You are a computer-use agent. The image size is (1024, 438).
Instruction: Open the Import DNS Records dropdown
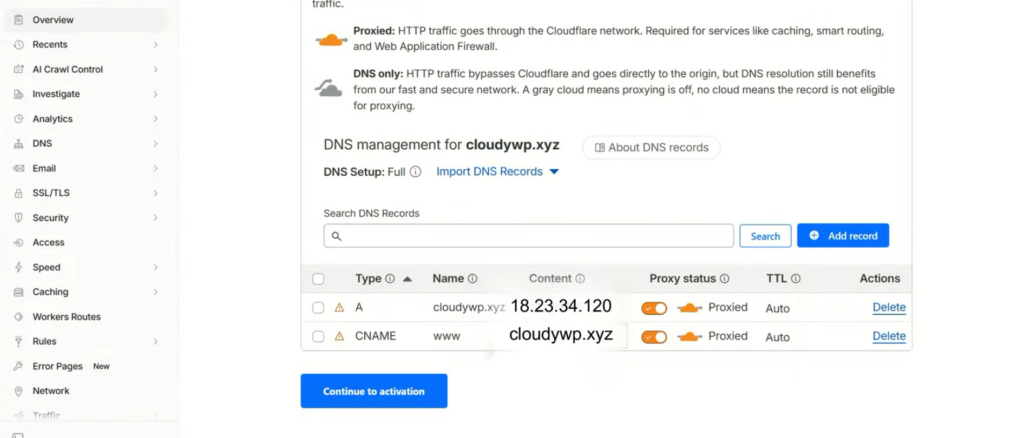(x=498, y=172)
